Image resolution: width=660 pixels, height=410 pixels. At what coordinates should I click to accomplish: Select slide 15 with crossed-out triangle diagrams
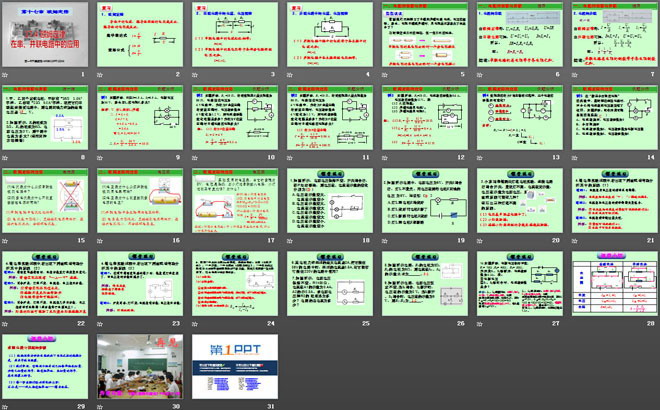(47, 198)
